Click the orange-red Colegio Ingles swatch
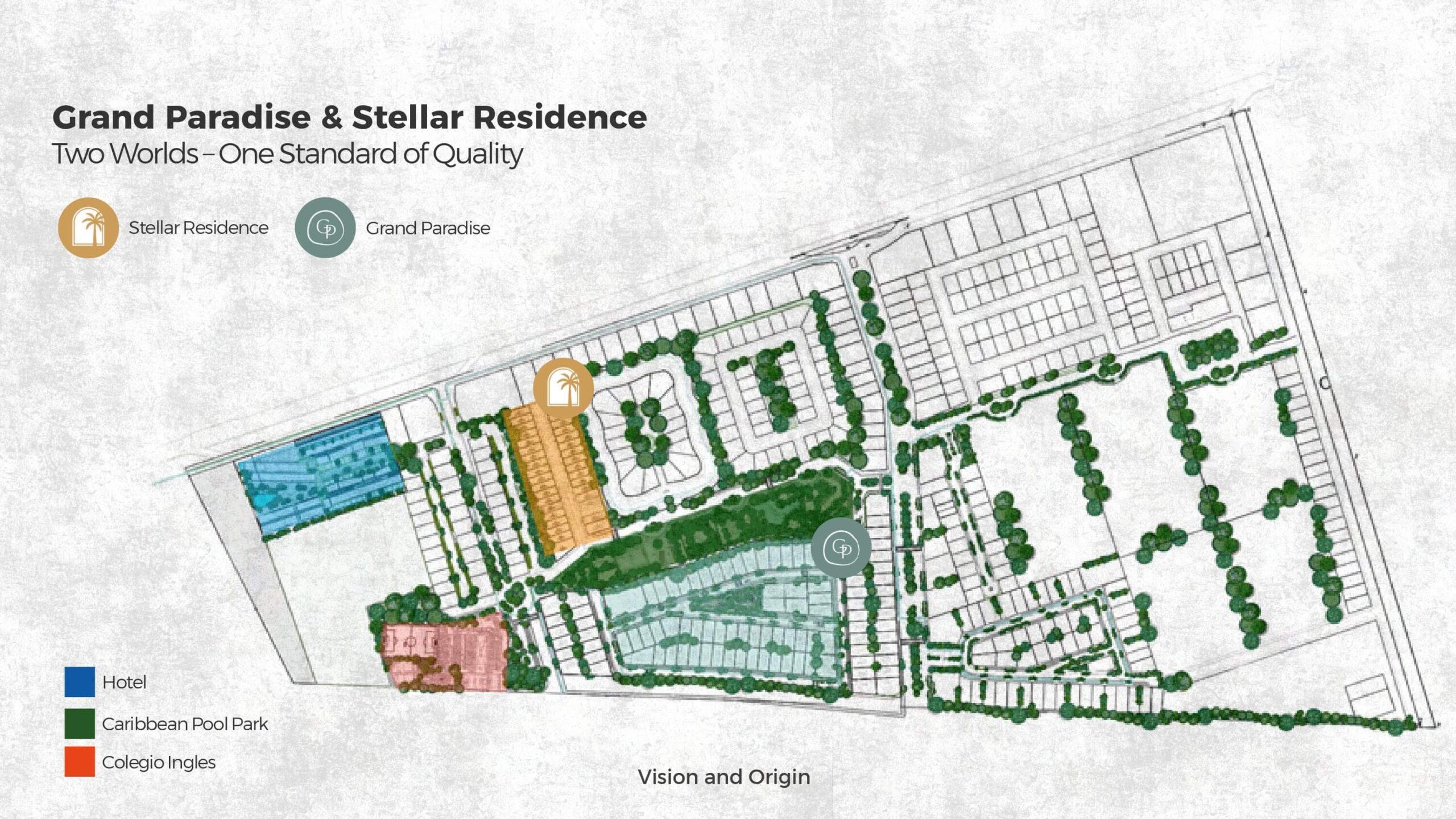 (x=80, y=762)
